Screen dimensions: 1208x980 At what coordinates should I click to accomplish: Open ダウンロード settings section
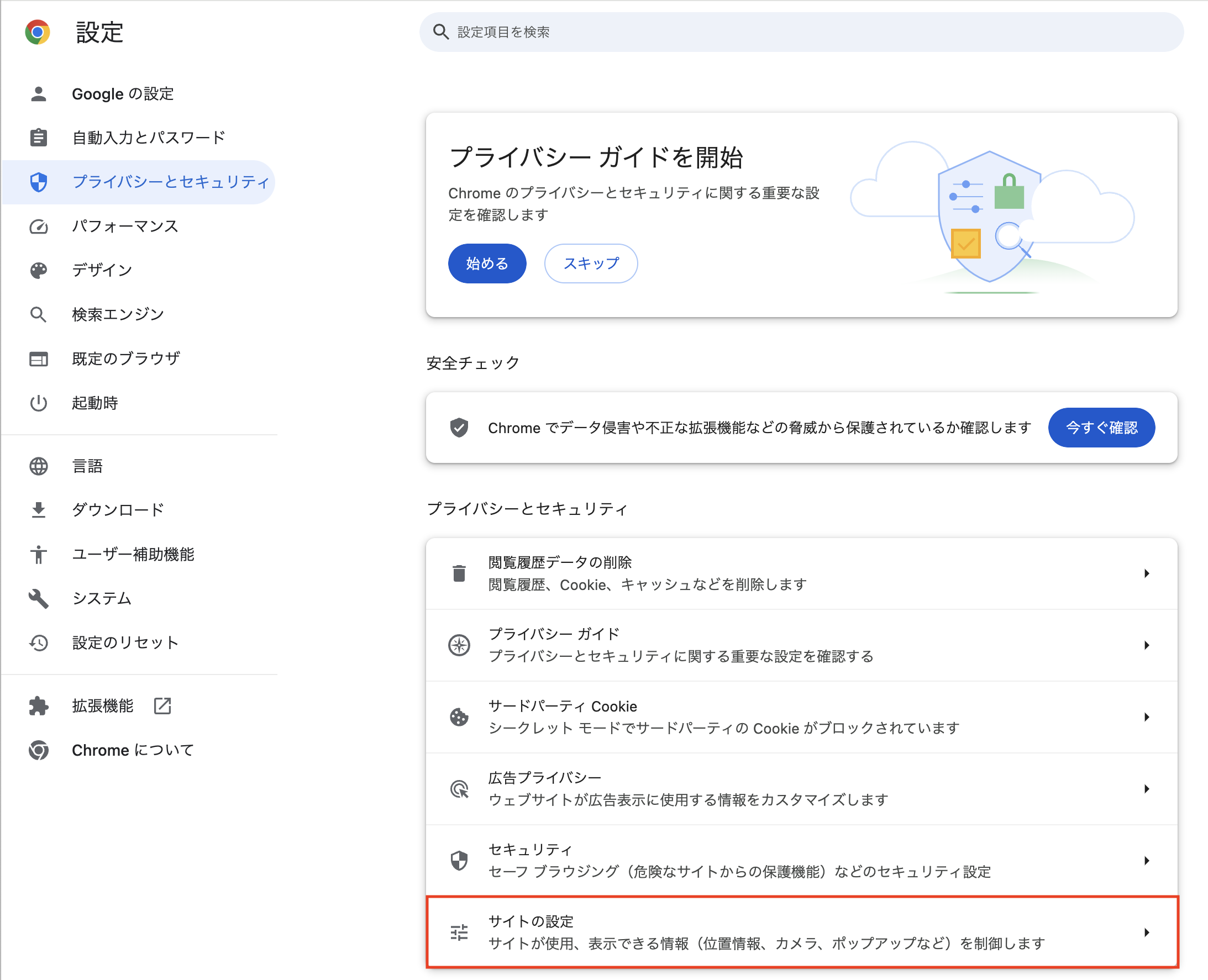[x=118, y=510]
